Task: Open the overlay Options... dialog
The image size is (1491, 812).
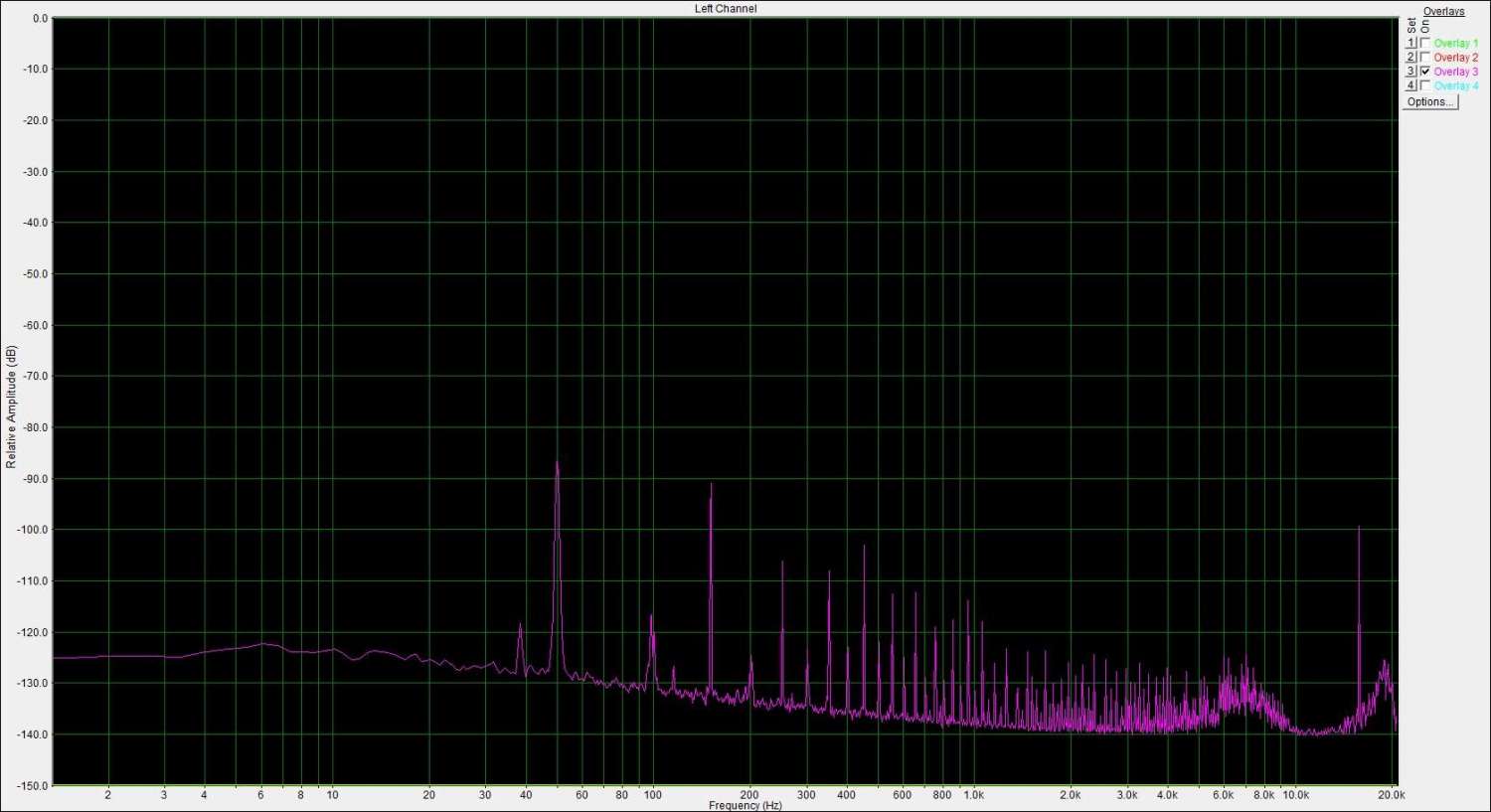Action: (x=1429, y=101)
